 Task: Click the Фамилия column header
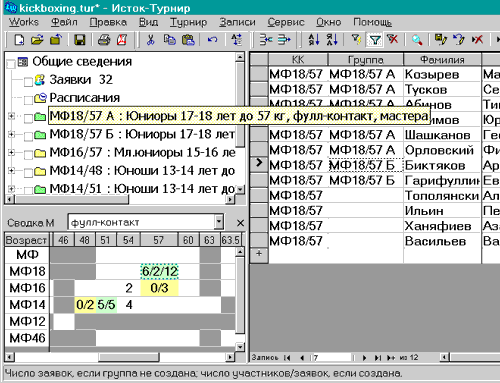point(442,60)
